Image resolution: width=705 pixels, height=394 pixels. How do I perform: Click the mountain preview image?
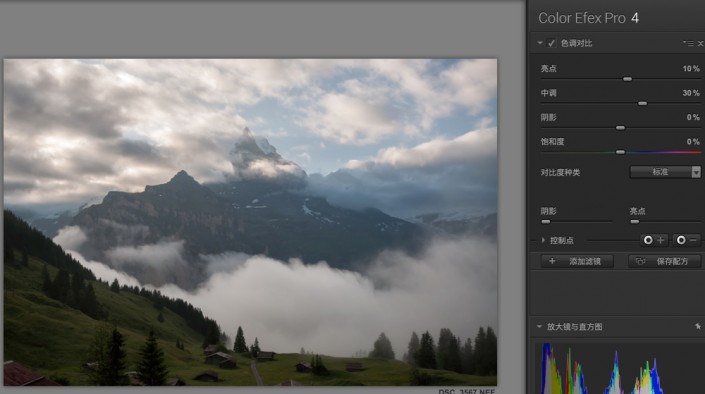[x=250, y=222]
